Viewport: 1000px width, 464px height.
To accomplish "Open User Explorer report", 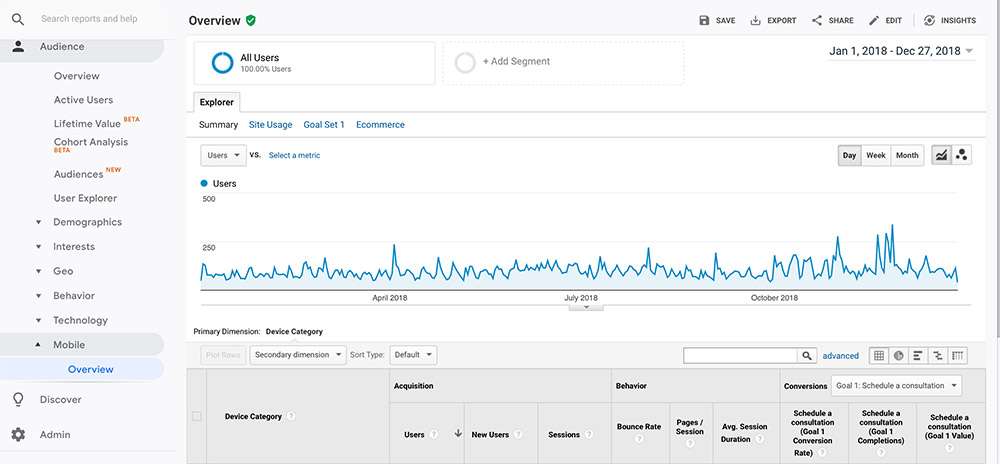I will tap(85, 198).
